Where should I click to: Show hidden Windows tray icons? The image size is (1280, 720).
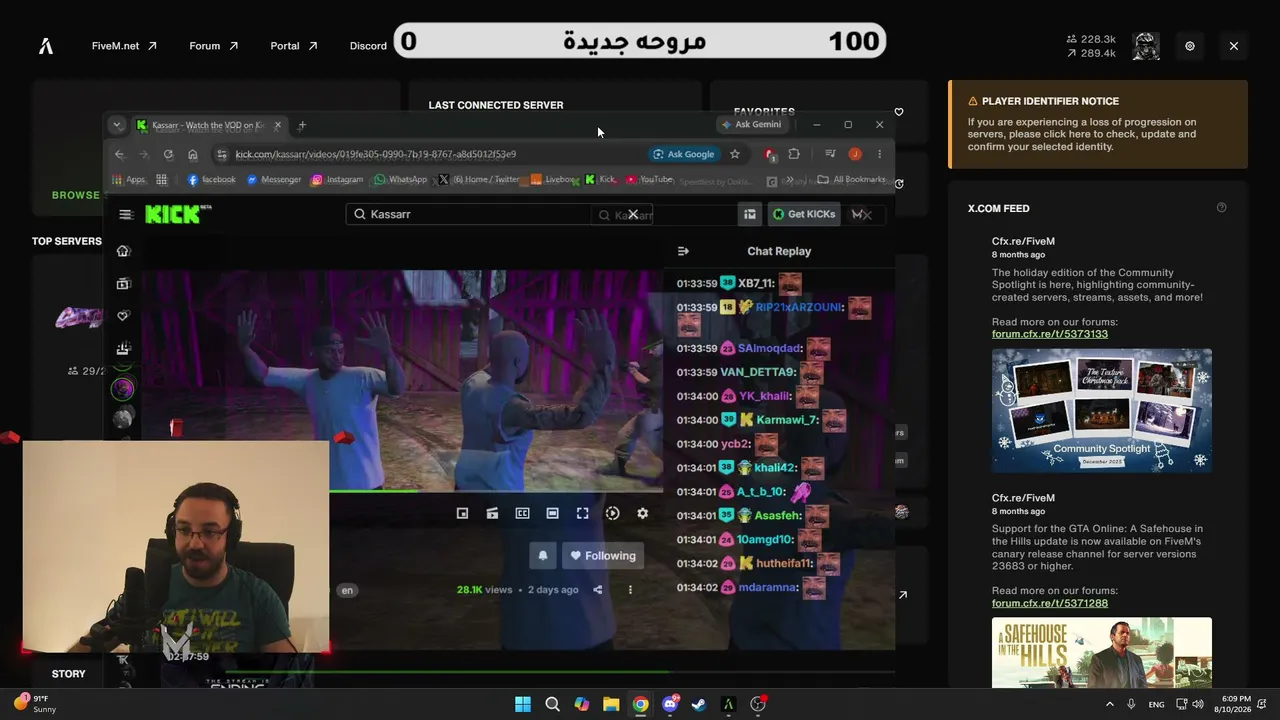(1109, 704)
